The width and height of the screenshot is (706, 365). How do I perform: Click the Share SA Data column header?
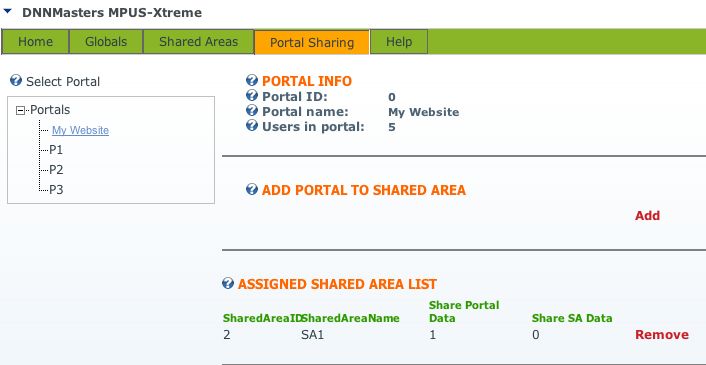[x=572, y=318]
